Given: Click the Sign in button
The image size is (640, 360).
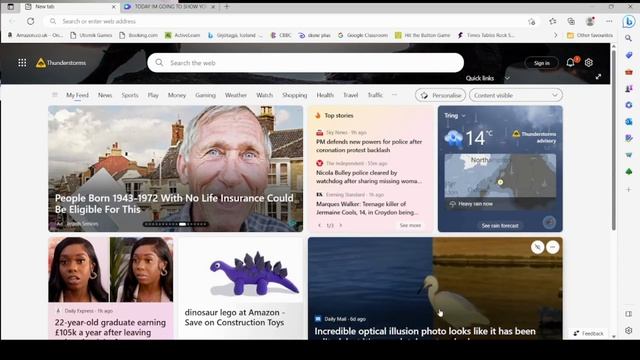Looking at the screenshot, I should [x=542, y=63].
